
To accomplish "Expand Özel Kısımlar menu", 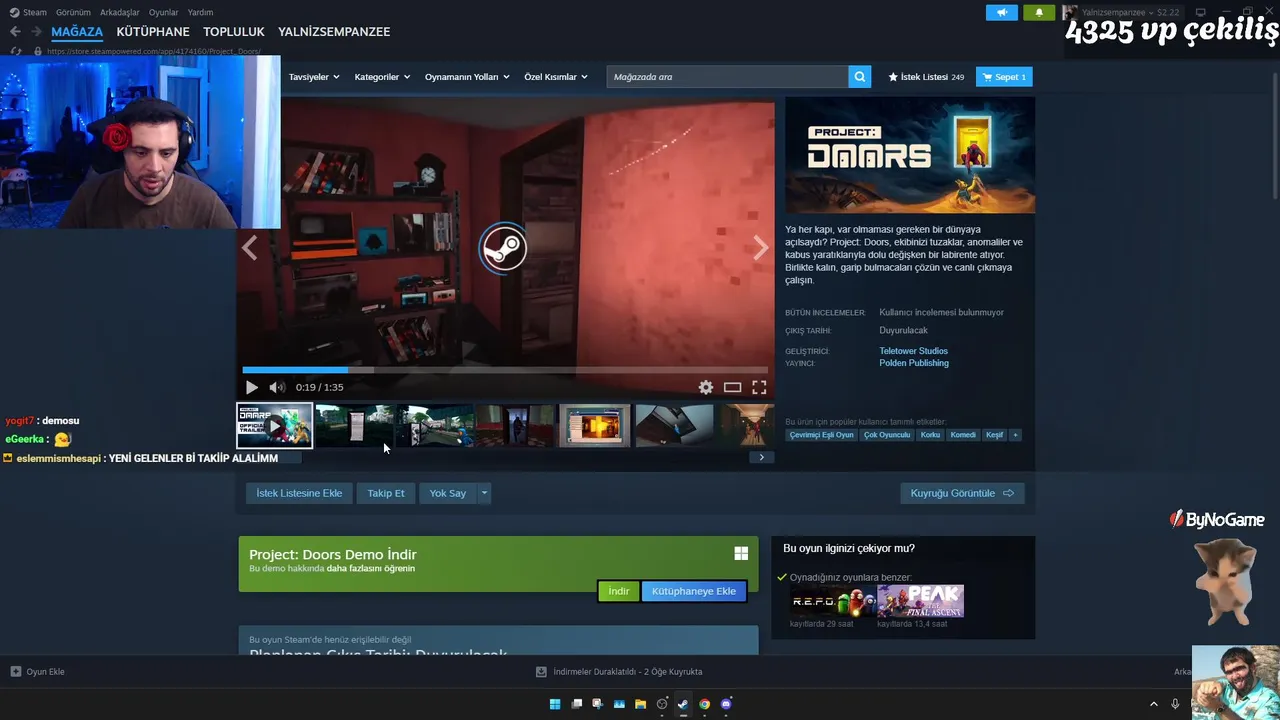I will [x=556, y=77].
